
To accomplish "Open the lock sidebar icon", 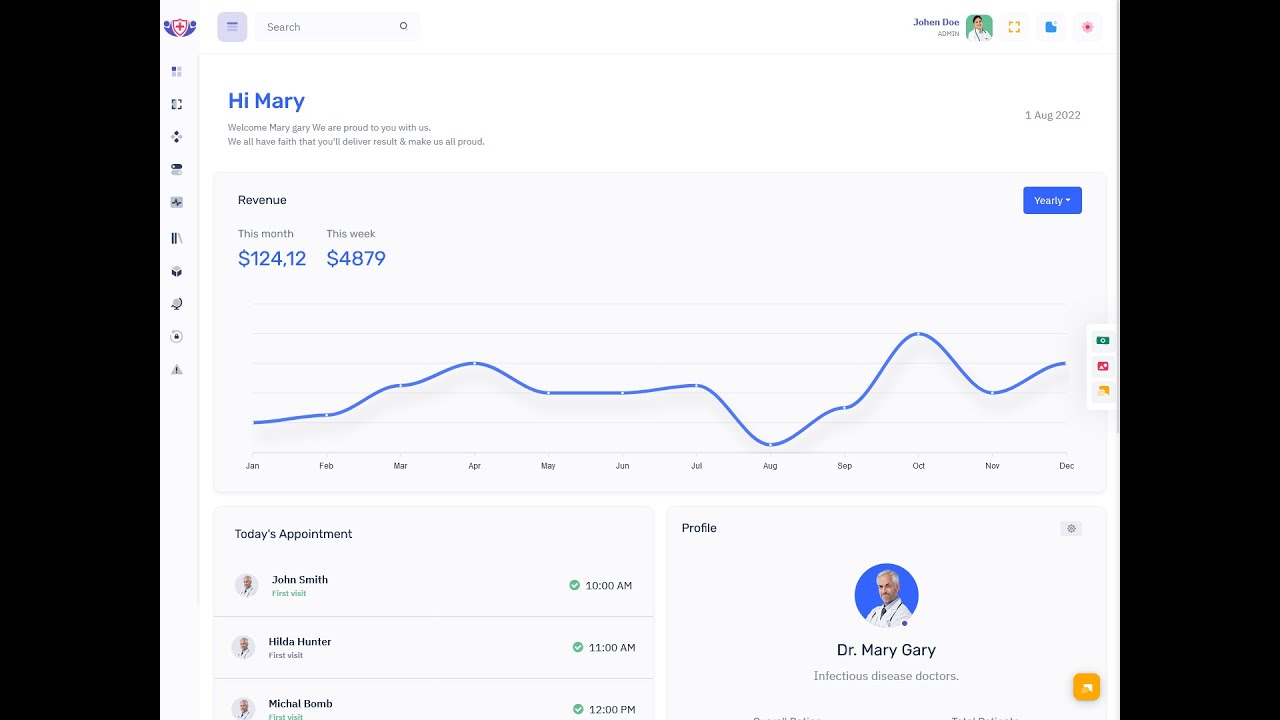I will tap(177, 336).
